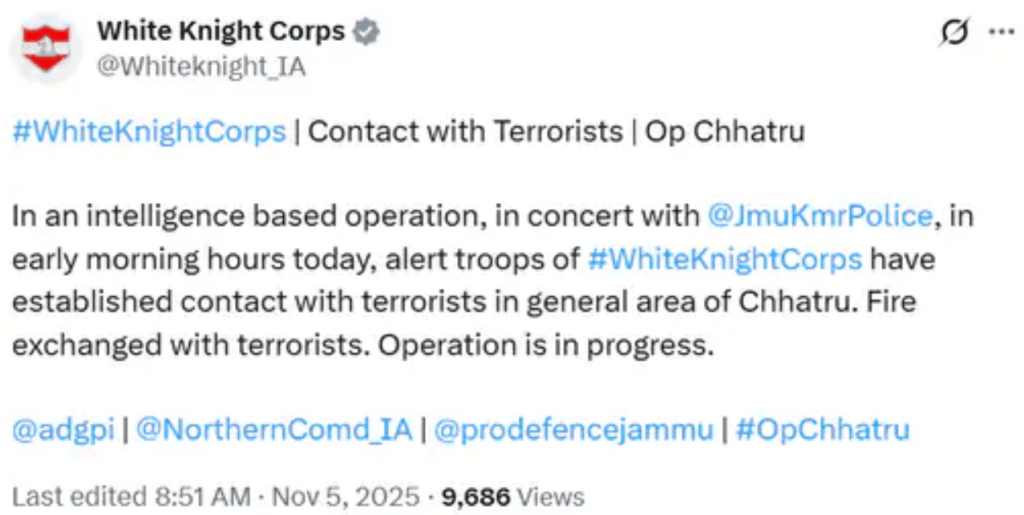Image resolution: width=1024 pixels, height=515 pixels.
Task: Open #WhiteKnightCorps hashtag in the headline line
Action: point(150,132)
